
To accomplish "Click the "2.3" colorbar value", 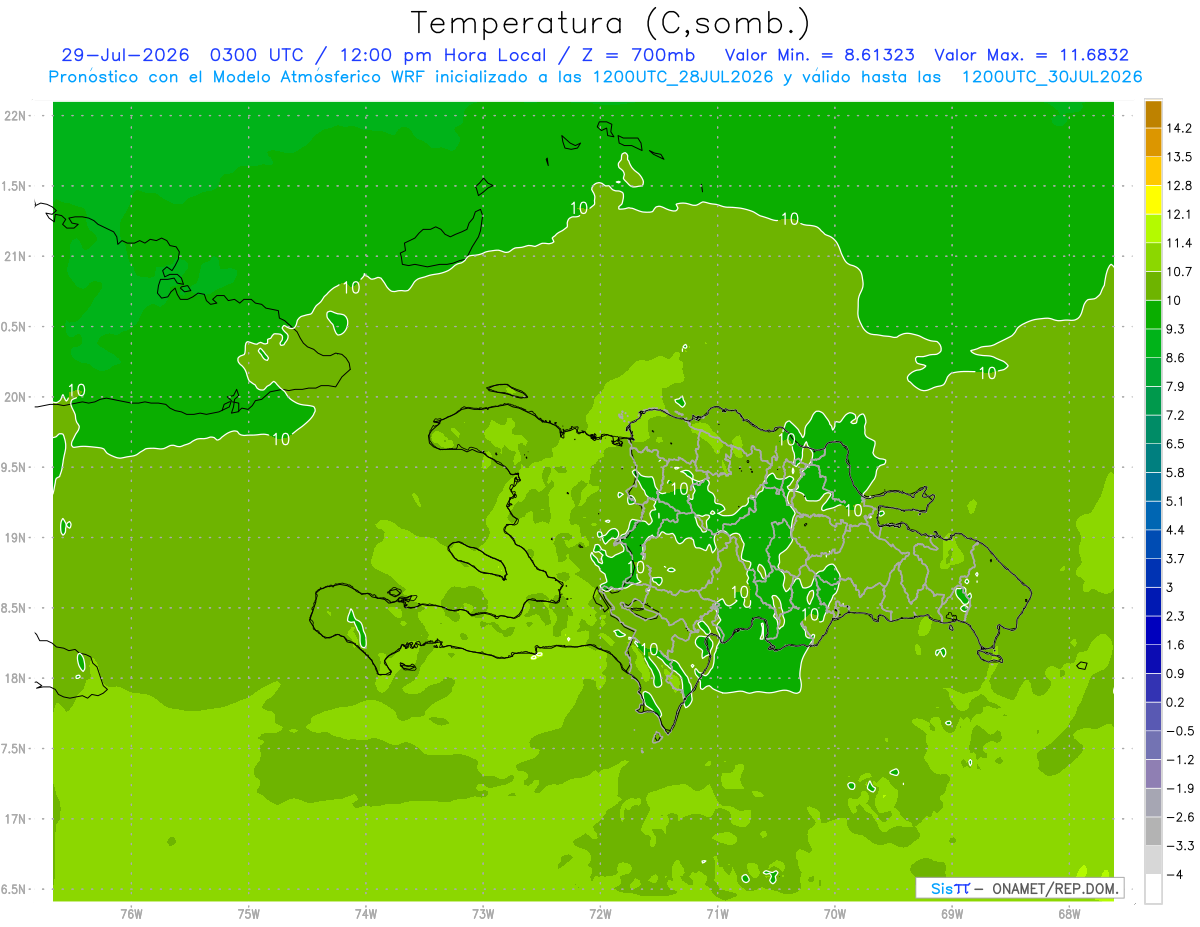I will (x=1176, y=616).
